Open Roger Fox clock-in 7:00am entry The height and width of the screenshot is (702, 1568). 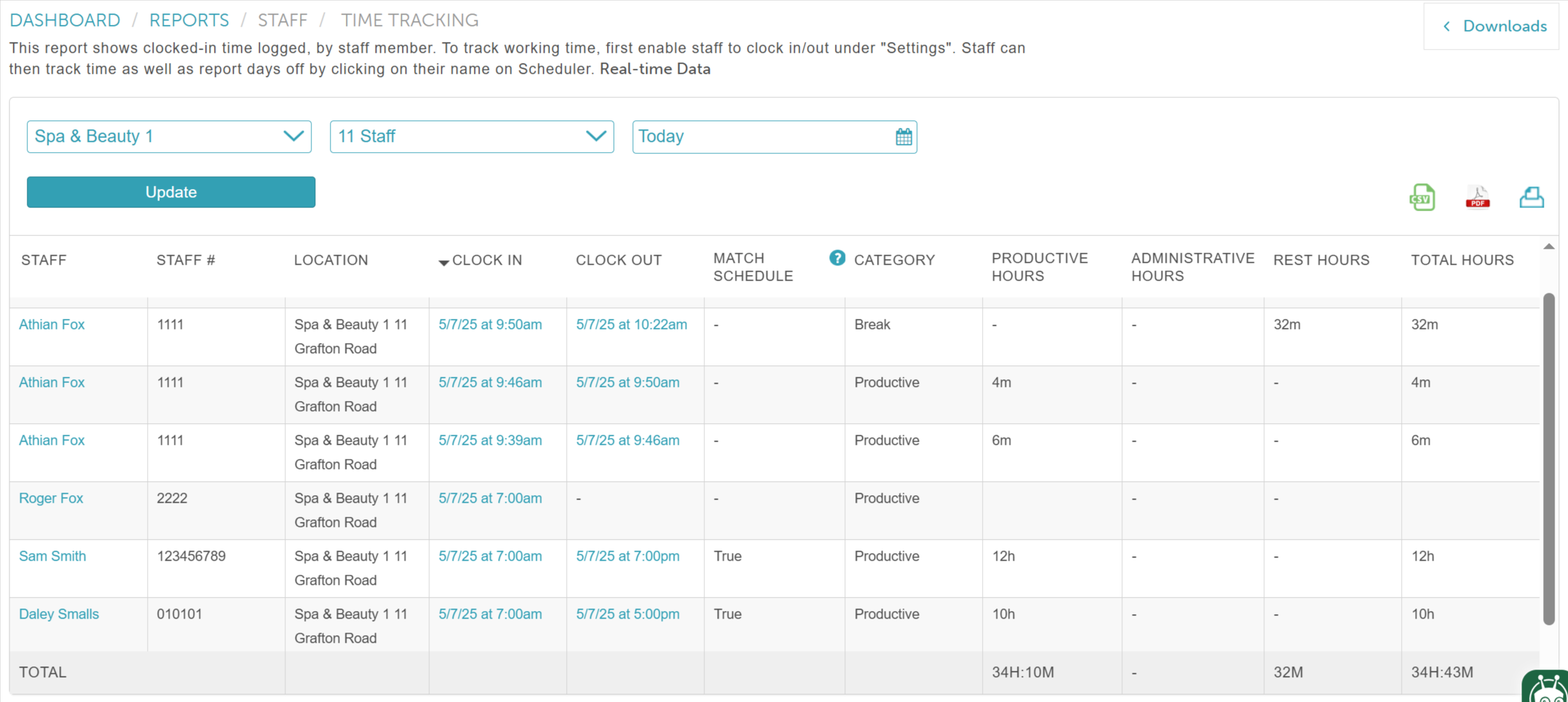490,498
